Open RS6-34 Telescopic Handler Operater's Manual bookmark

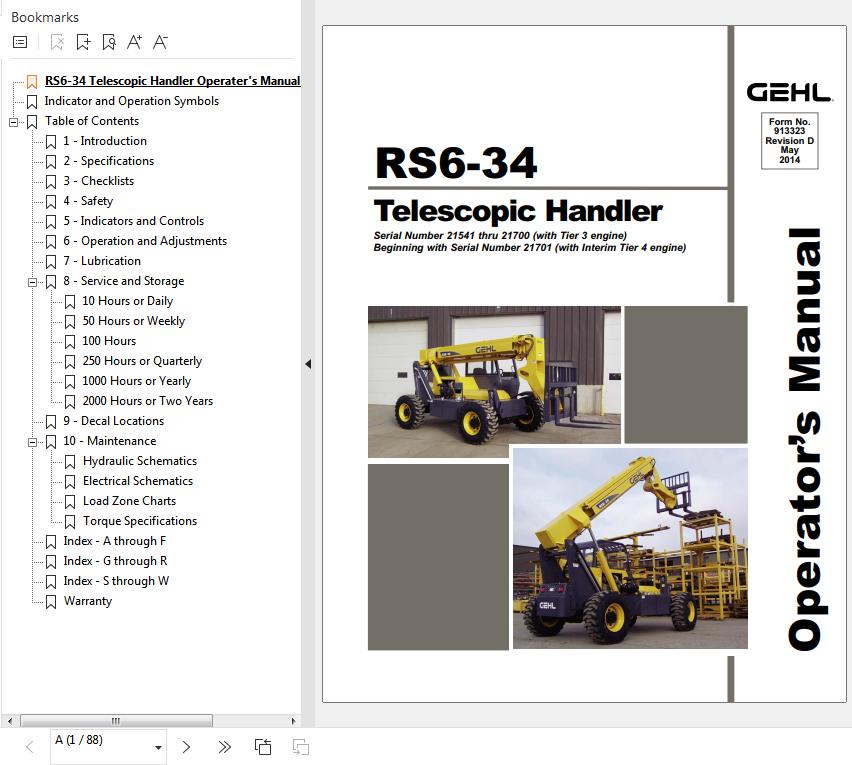pos(172,81)
